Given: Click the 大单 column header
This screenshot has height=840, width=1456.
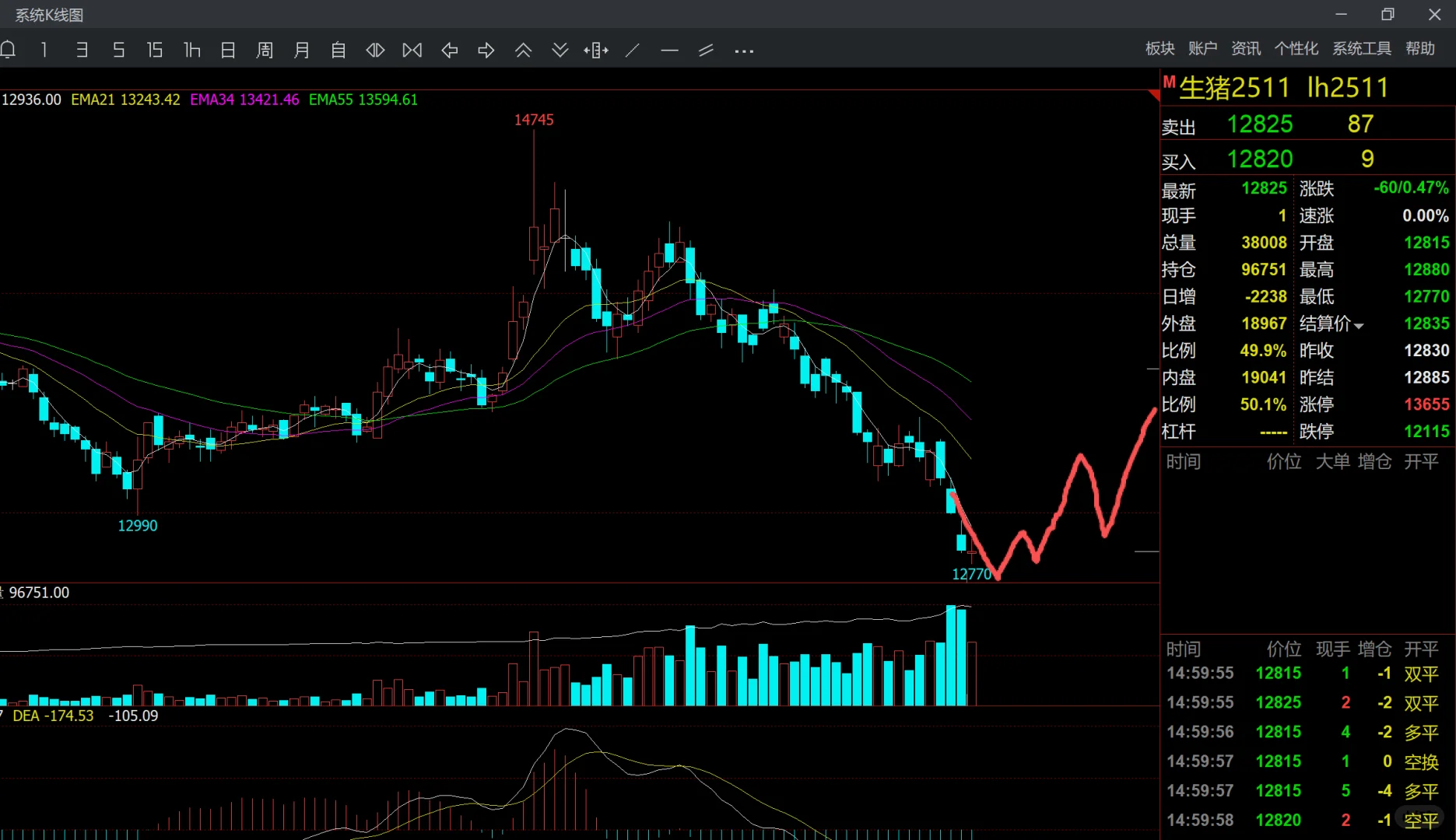Looking at the screenshot, I should 1332,462.
